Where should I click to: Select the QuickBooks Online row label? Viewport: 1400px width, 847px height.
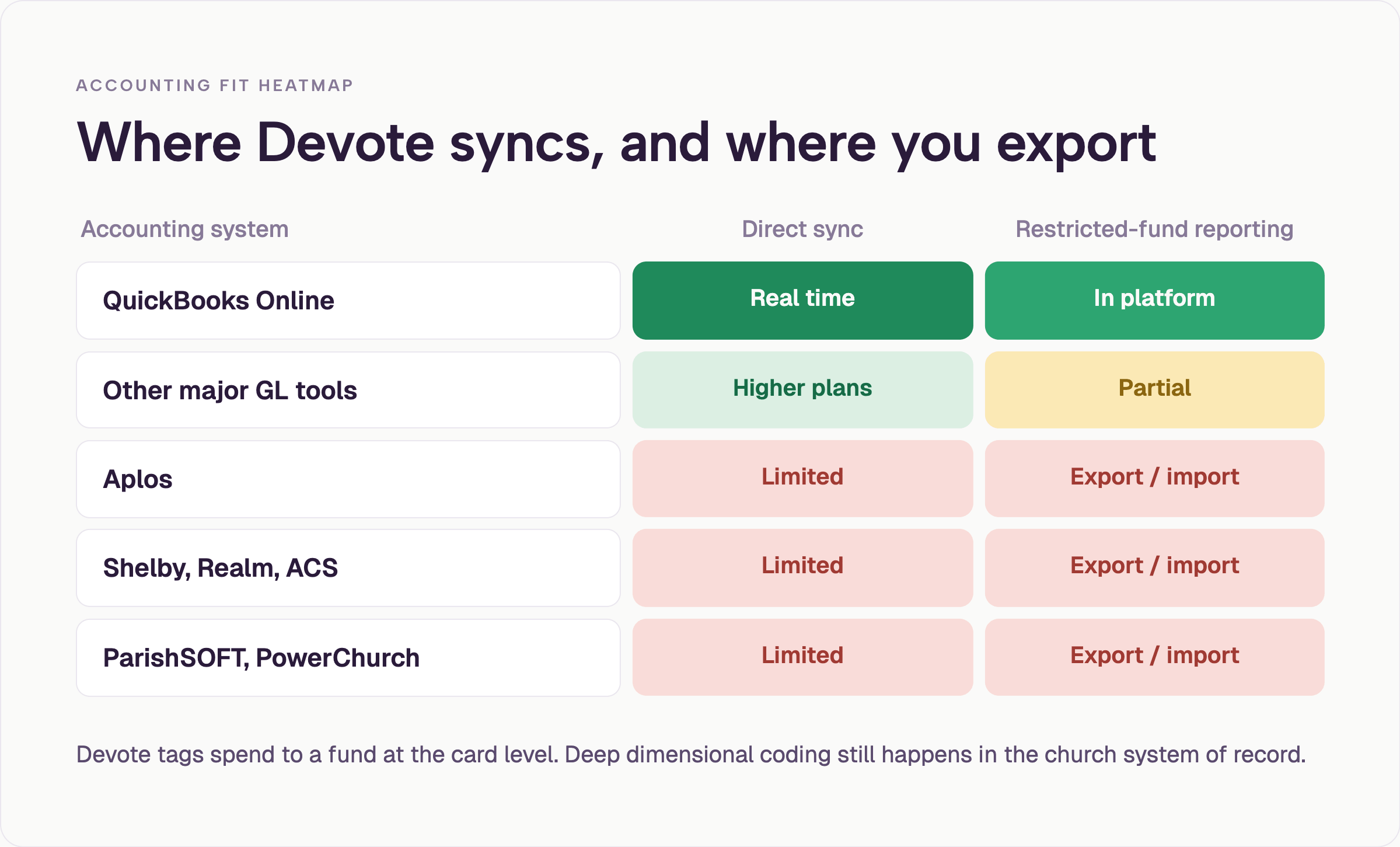[348, 301]
